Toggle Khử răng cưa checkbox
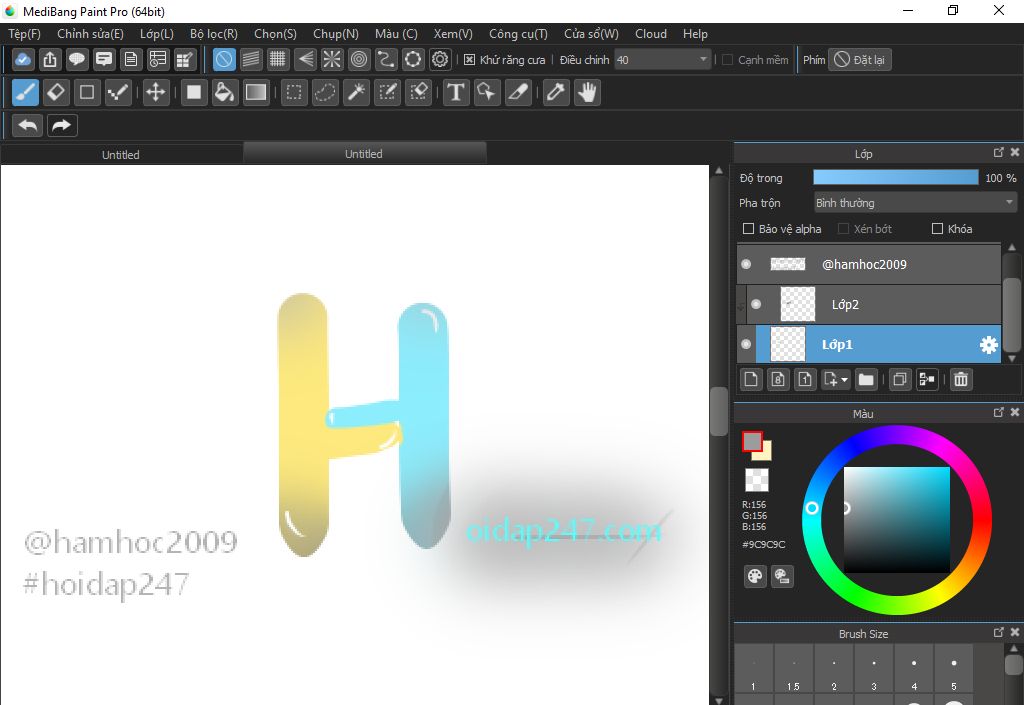Viewport: 1024px width, 705px height. (469, 59)
